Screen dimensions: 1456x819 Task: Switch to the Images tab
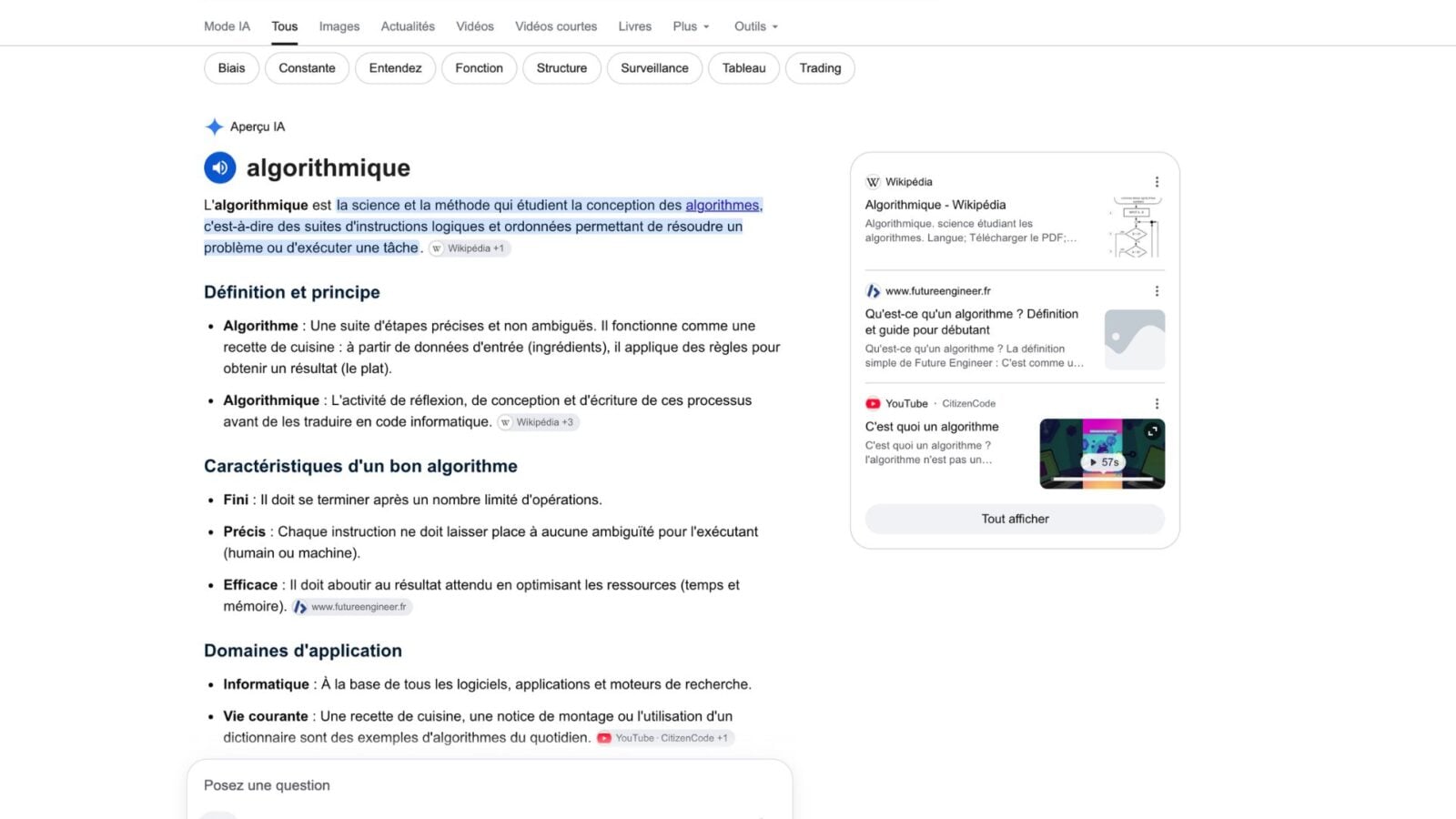[x=339, y=26]
